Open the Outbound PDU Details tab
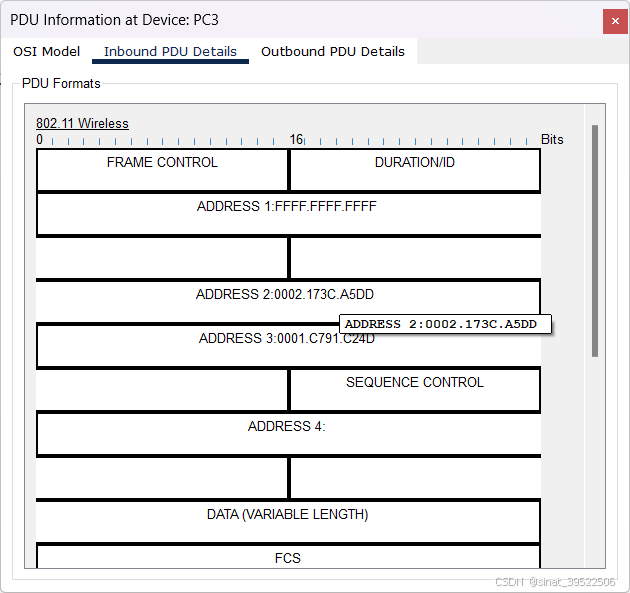The width and height of the screenshot is (630, 593). pyautogui.click(x=333, y=51)
